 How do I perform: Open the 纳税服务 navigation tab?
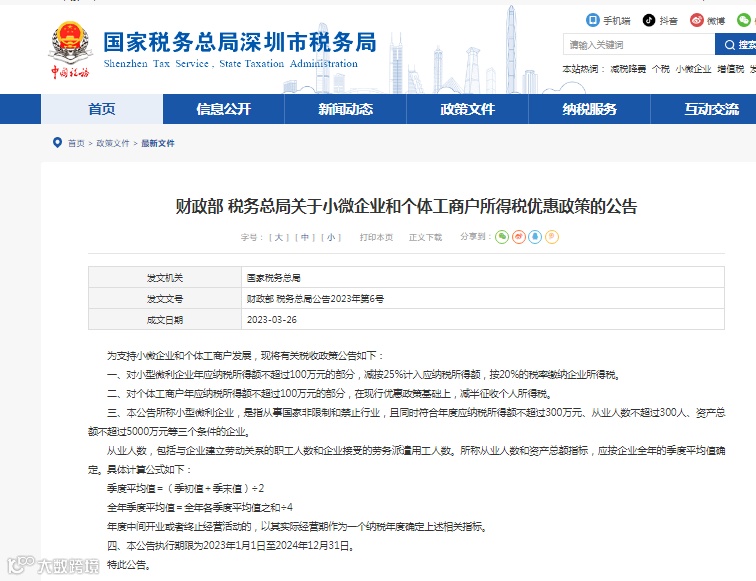point(590,109)
